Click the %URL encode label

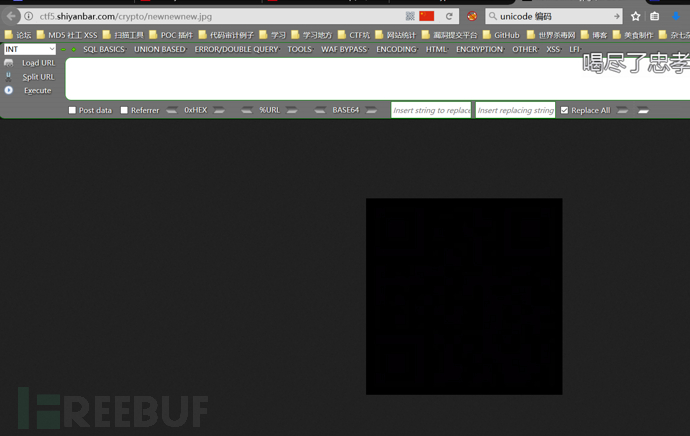pos(269,110)
